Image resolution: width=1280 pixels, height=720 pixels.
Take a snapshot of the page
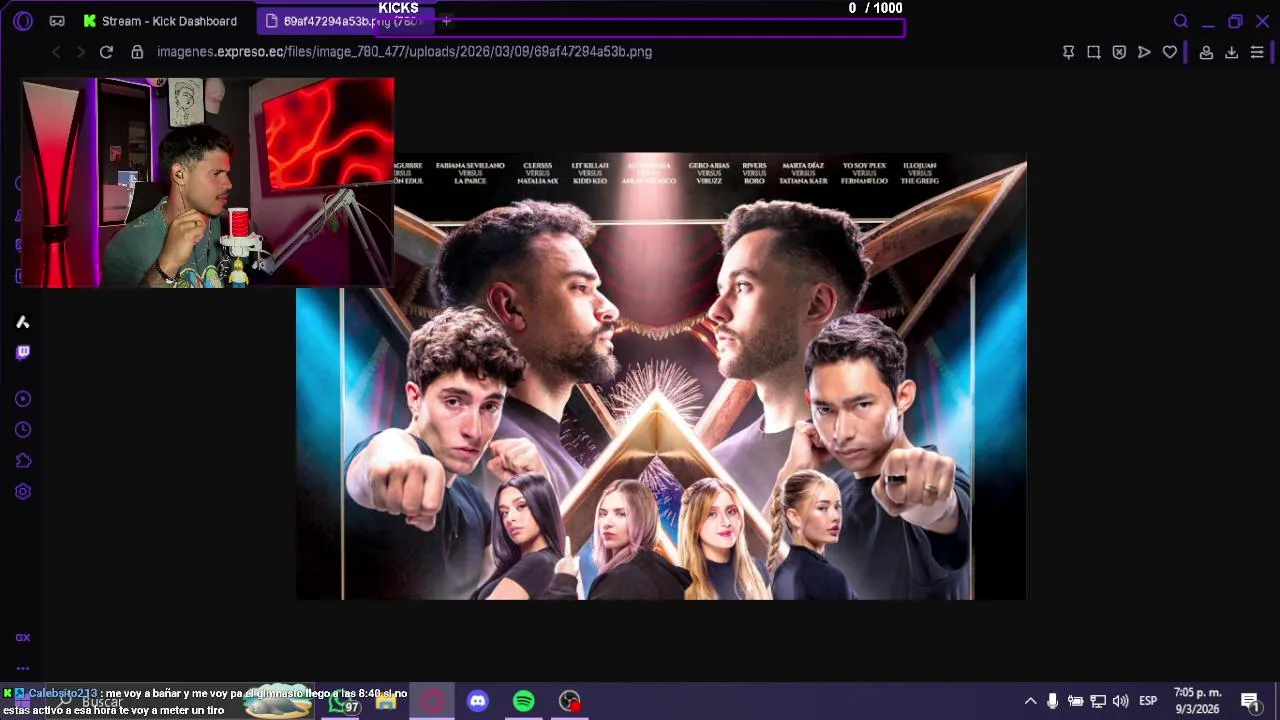point(1094,52)
